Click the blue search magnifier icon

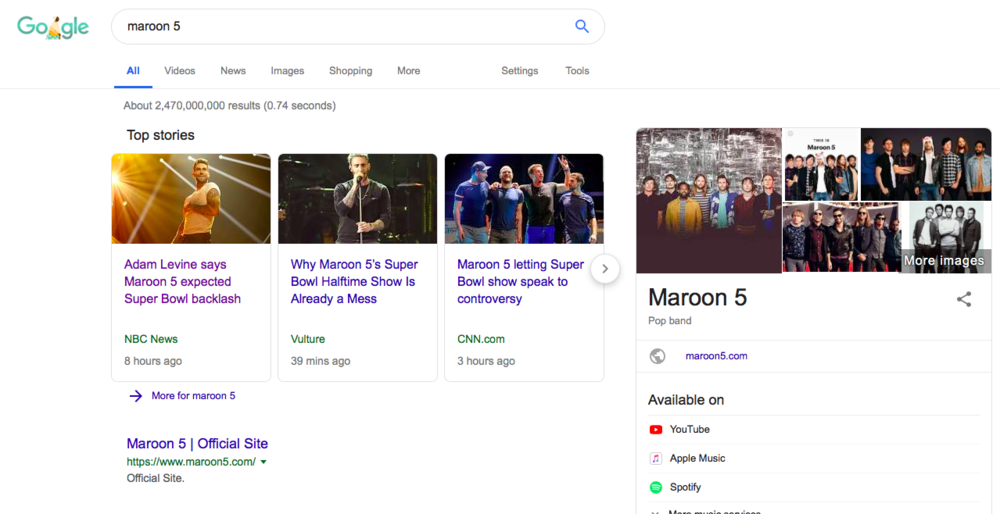(582, 26)
